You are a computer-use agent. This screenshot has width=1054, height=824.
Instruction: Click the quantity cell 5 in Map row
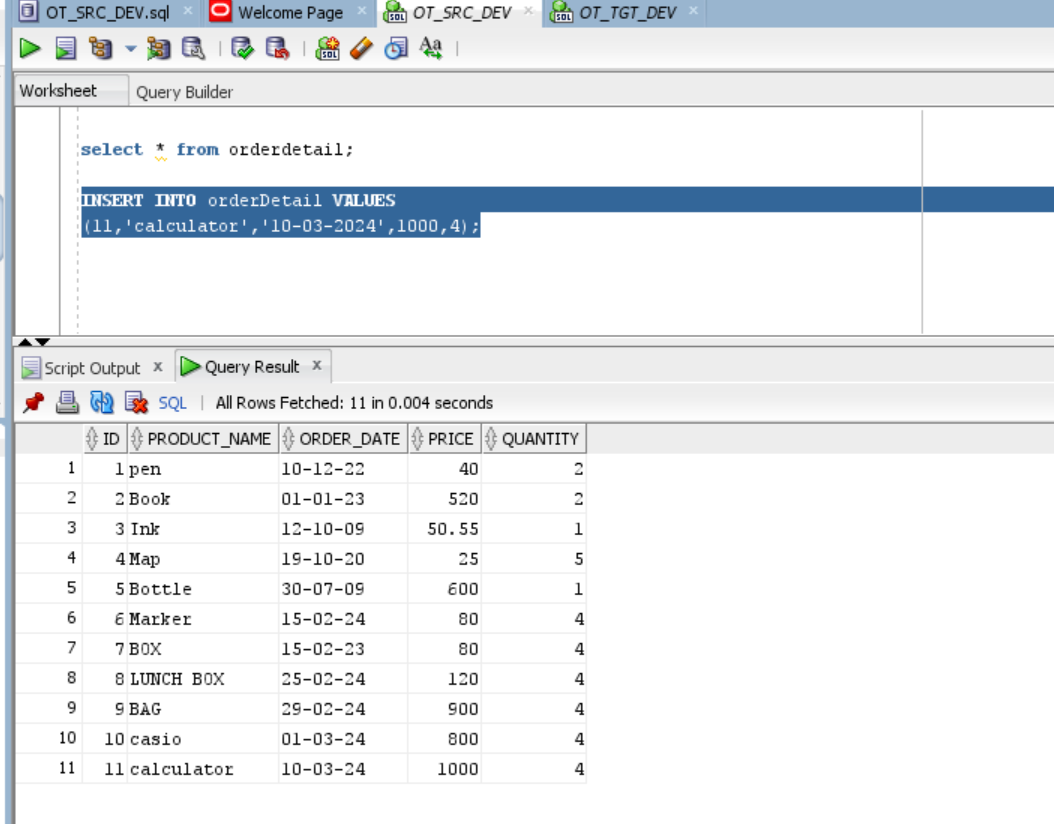pos(534,559)
